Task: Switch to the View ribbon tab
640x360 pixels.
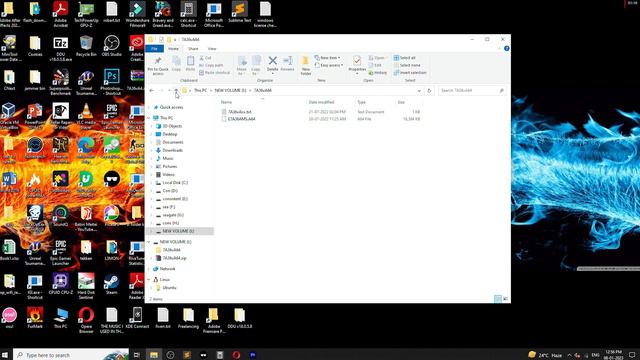Action: coord(212,49)
